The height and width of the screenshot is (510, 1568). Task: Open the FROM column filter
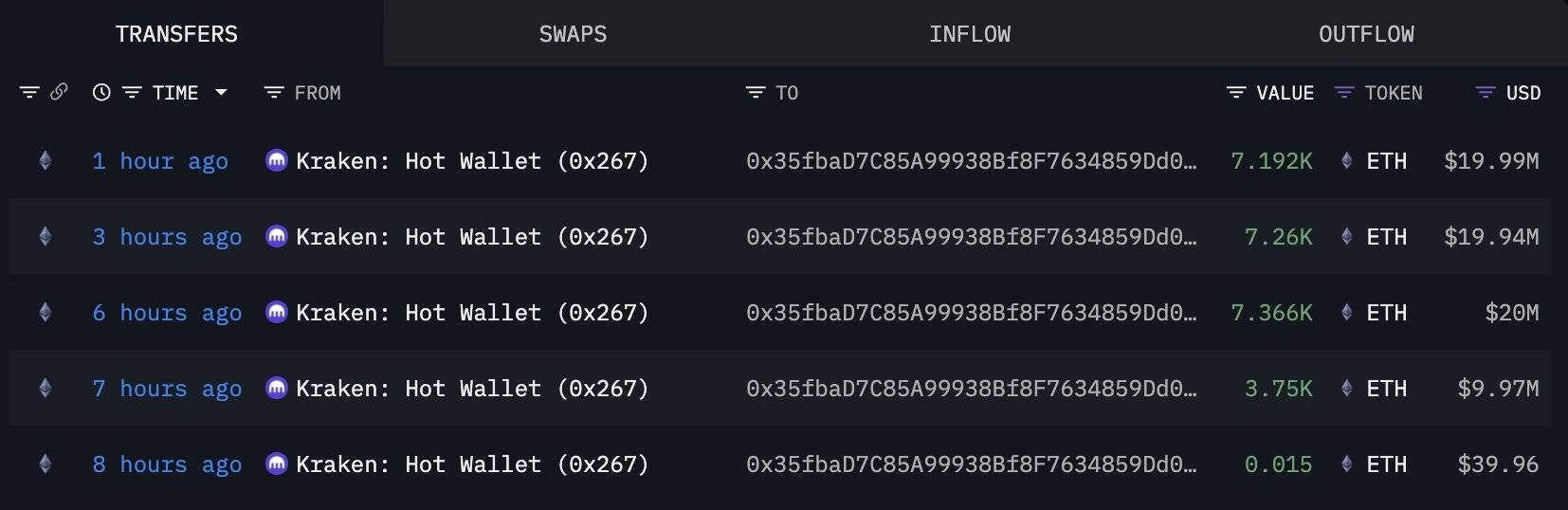tap(274, 92)
